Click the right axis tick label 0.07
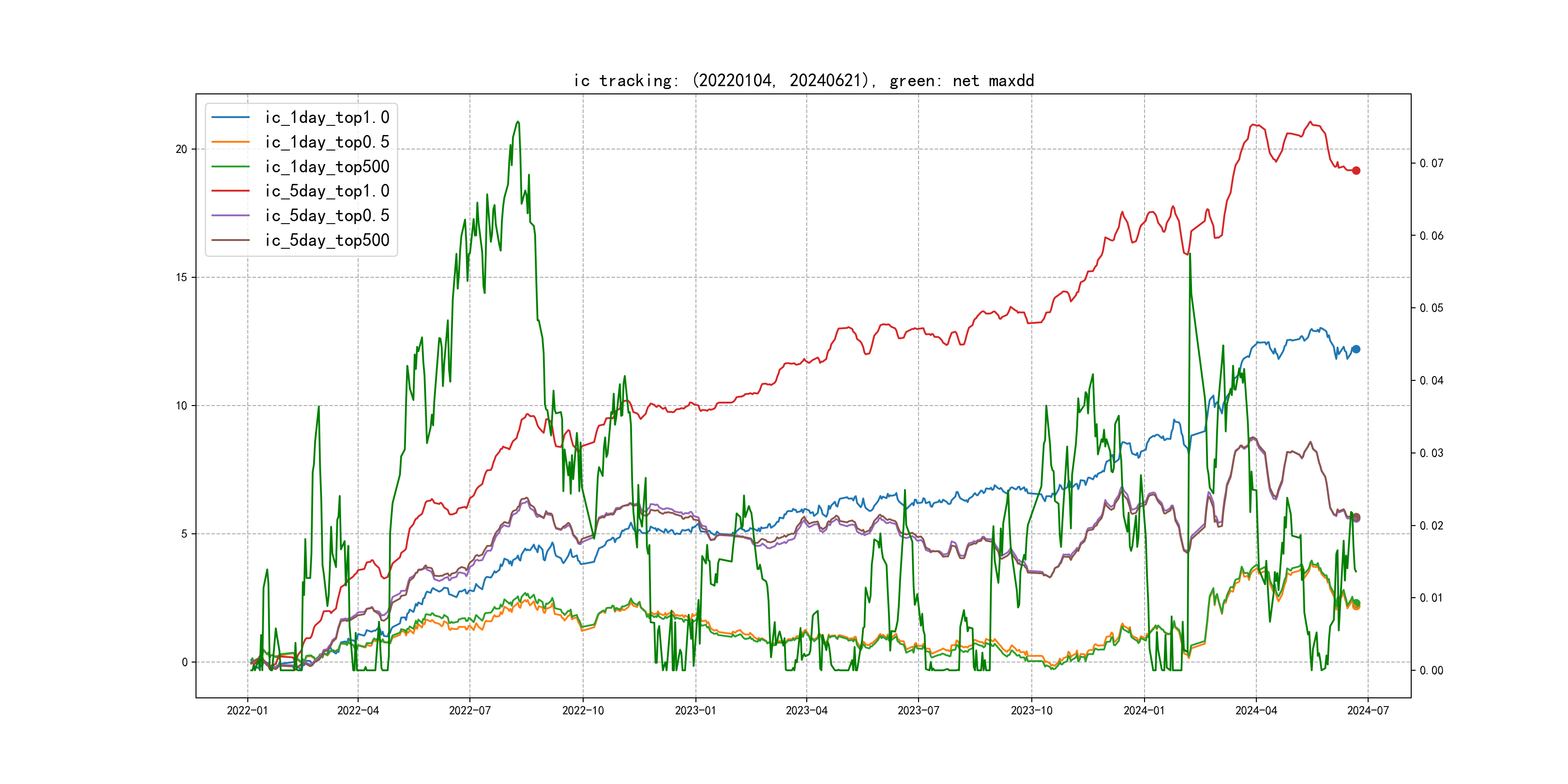Screen dimensions: 1568x784 coord(1431,163)
